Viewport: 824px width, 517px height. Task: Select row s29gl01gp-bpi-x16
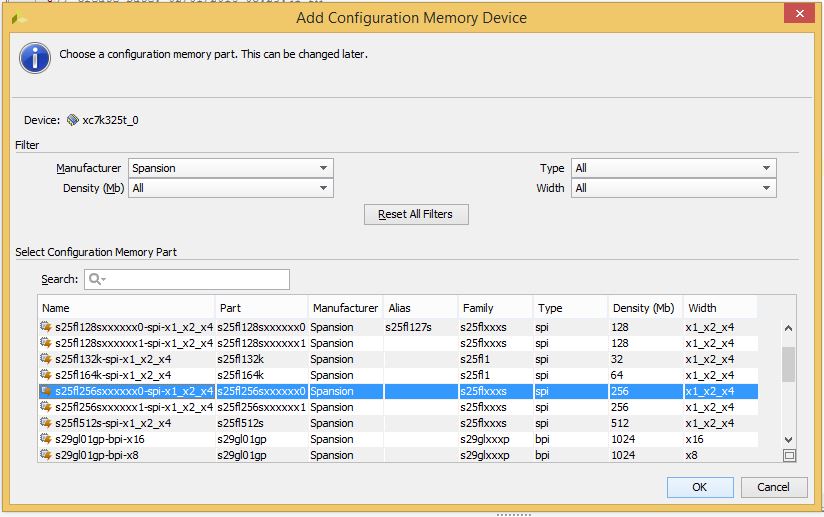coord(398,439)
